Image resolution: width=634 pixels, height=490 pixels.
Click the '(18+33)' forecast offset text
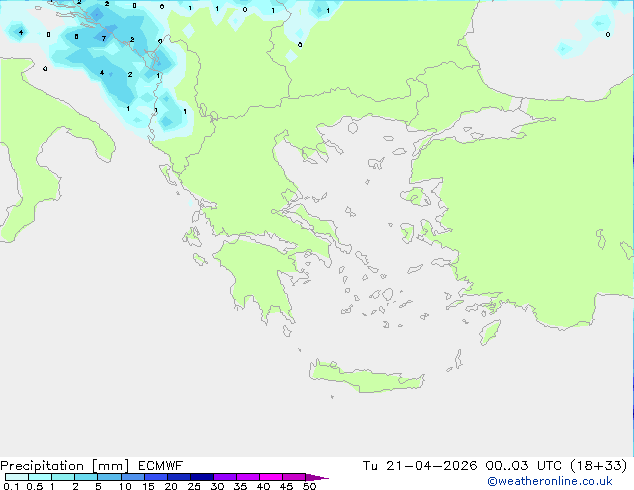[599, 466]
